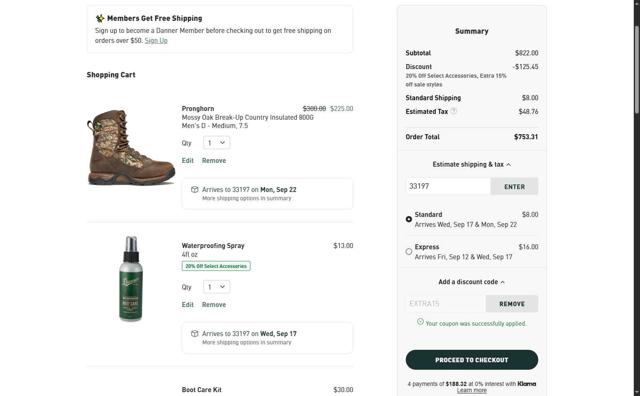Edit the Waterproofing Spray item

pyautogui.click(x=188, y=305)
